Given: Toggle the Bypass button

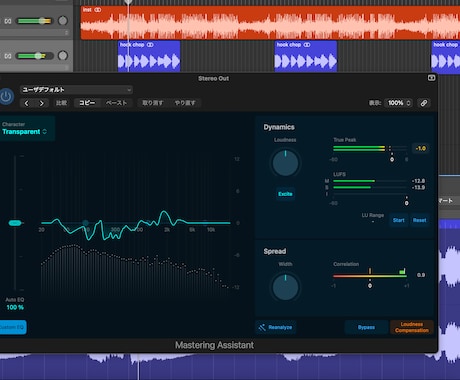Looking at the screenshot, I should tap(366, 327).
